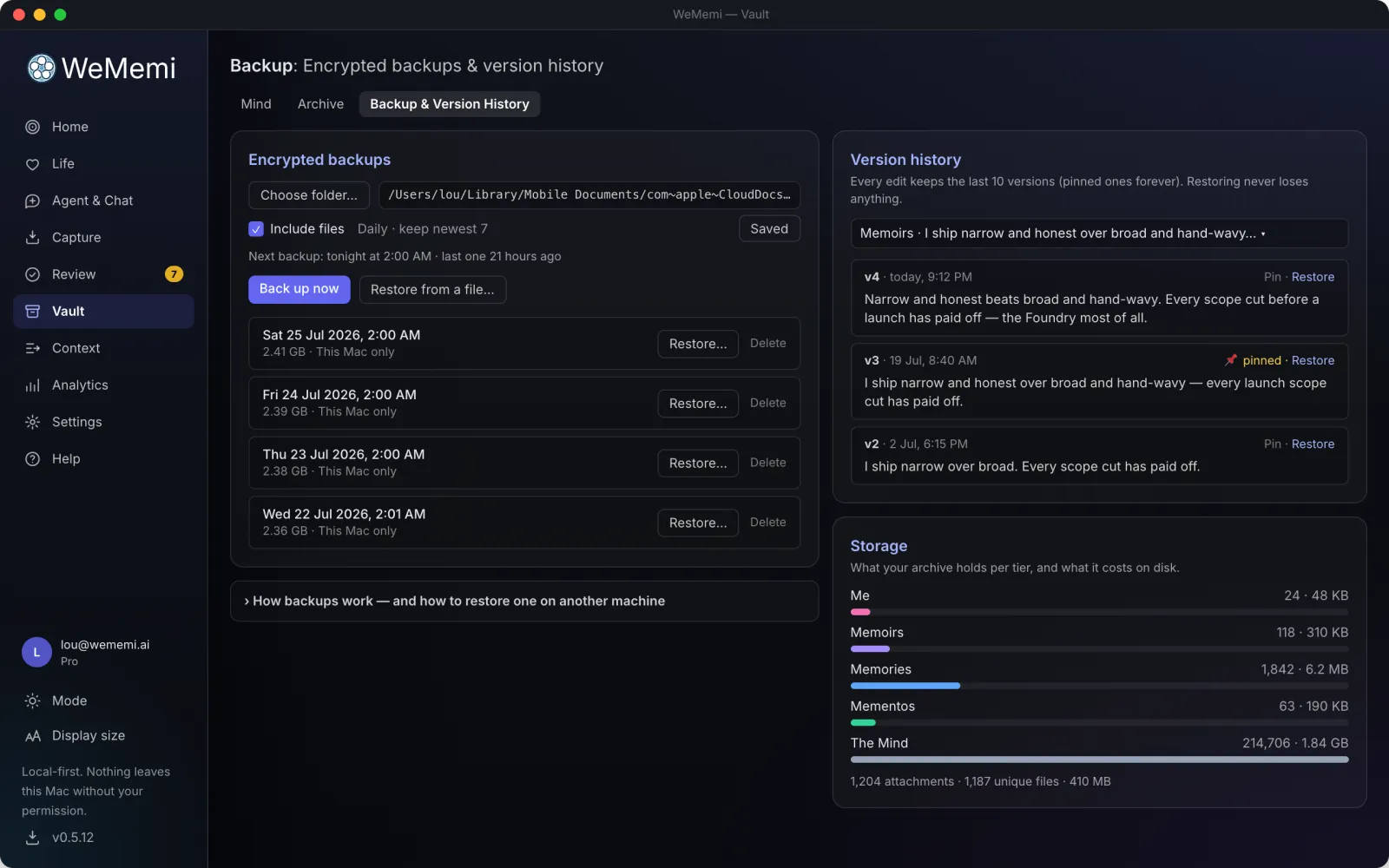Screen dimensions: 1389x868
Task: Click the Daily · keep newest 7 text
Action: [423, 229]
